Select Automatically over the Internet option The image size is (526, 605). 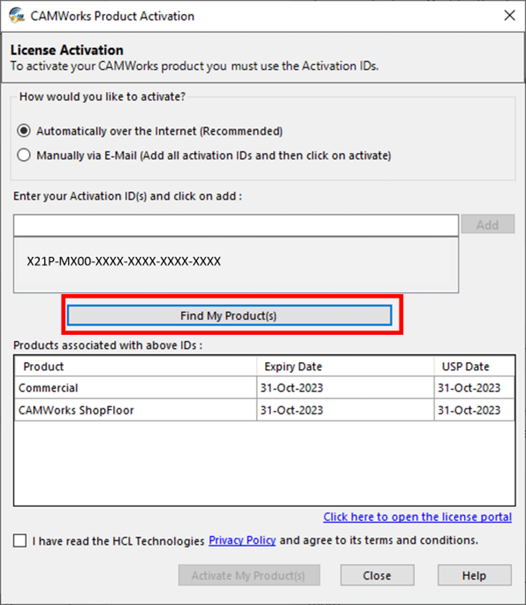[x=24, y=131]
